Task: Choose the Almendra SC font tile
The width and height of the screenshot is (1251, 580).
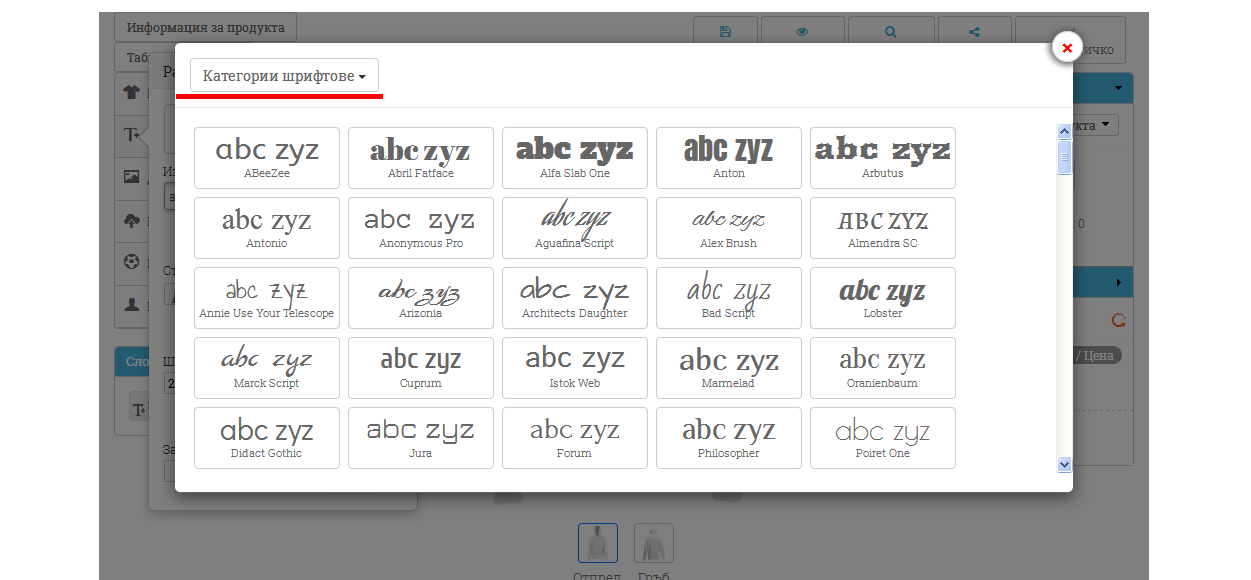Action: coord(882,228)
